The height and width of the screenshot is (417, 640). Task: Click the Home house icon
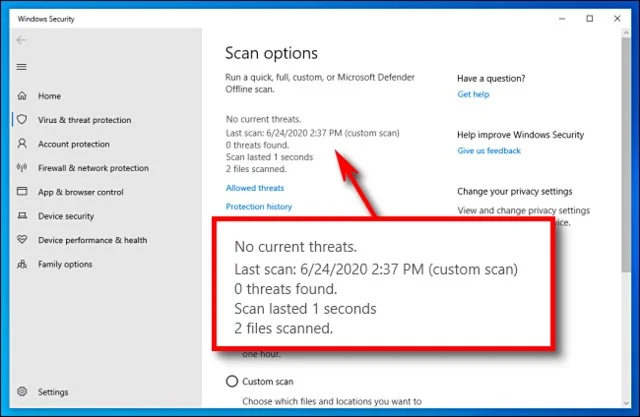[x=22, y=95]
